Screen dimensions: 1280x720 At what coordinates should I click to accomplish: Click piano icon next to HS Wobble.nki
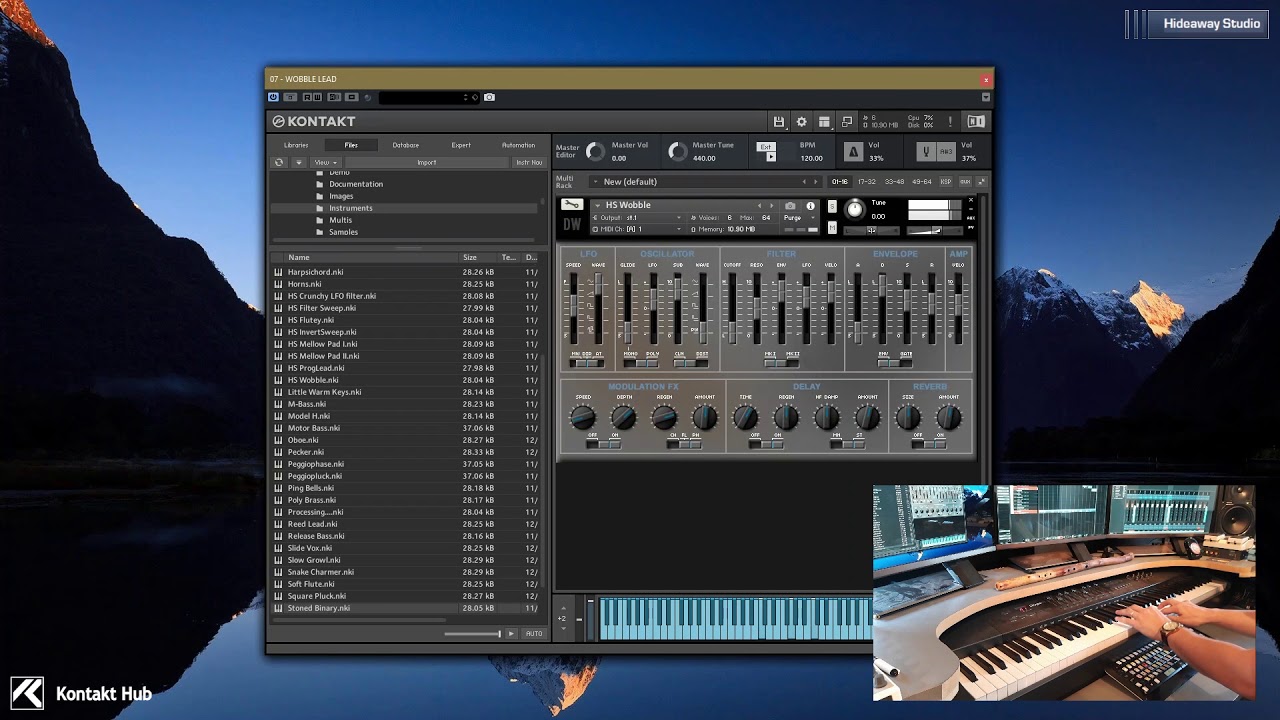279,380
